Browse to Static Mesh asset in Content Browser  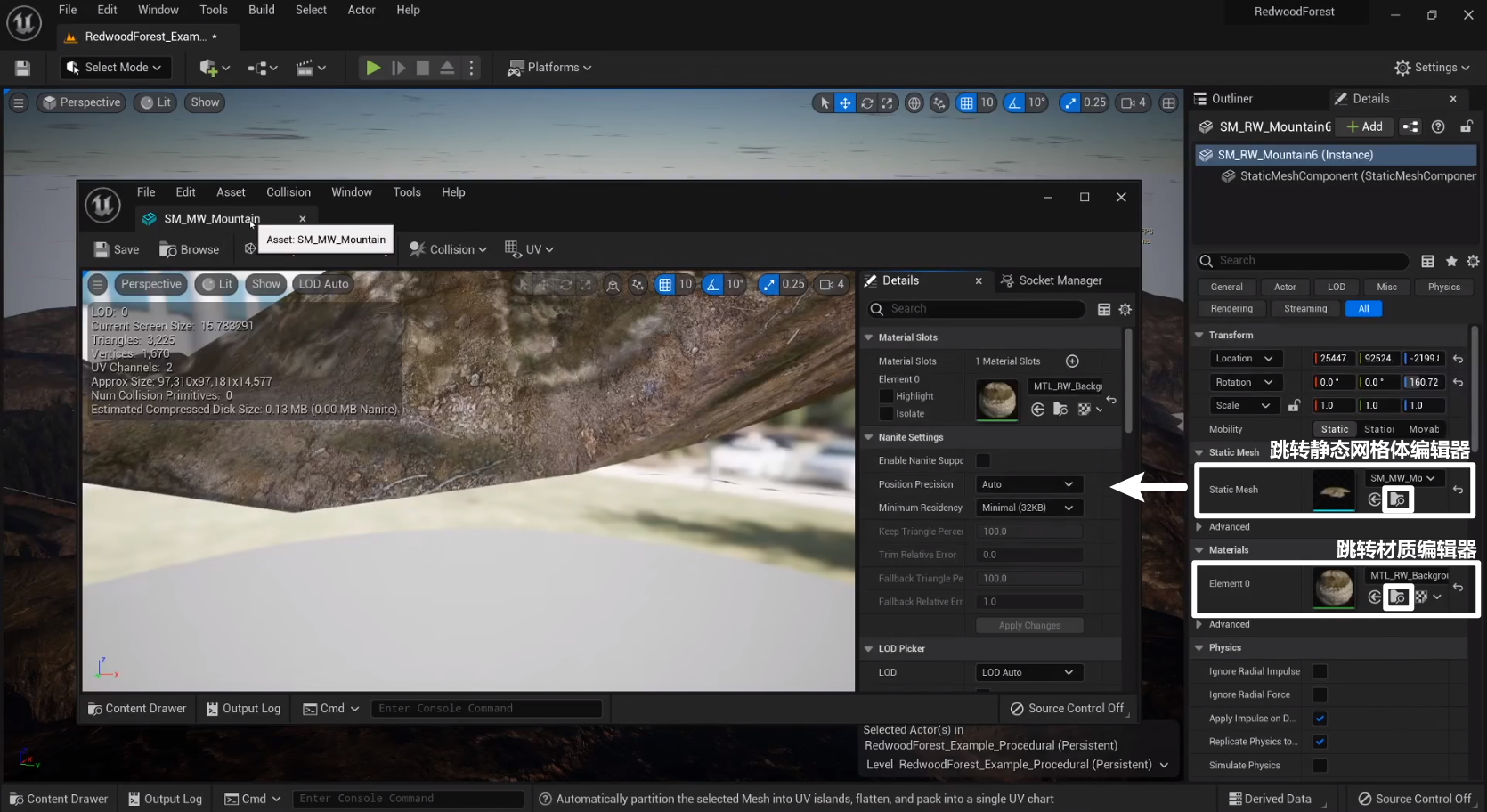[x=1398, y=499]
